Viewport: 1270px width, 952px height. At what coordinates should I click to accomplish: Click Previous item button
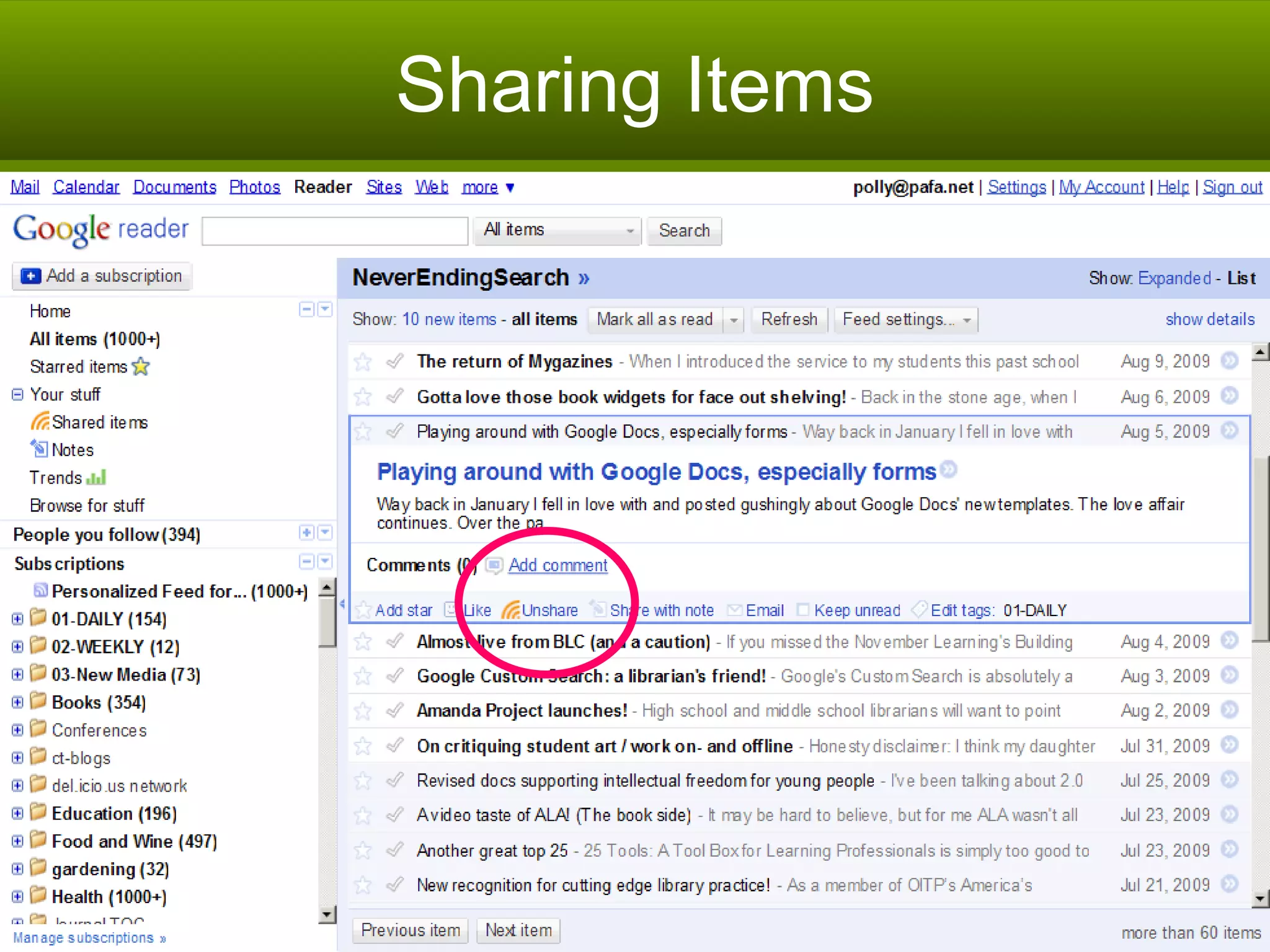click(x=411, y=930)
